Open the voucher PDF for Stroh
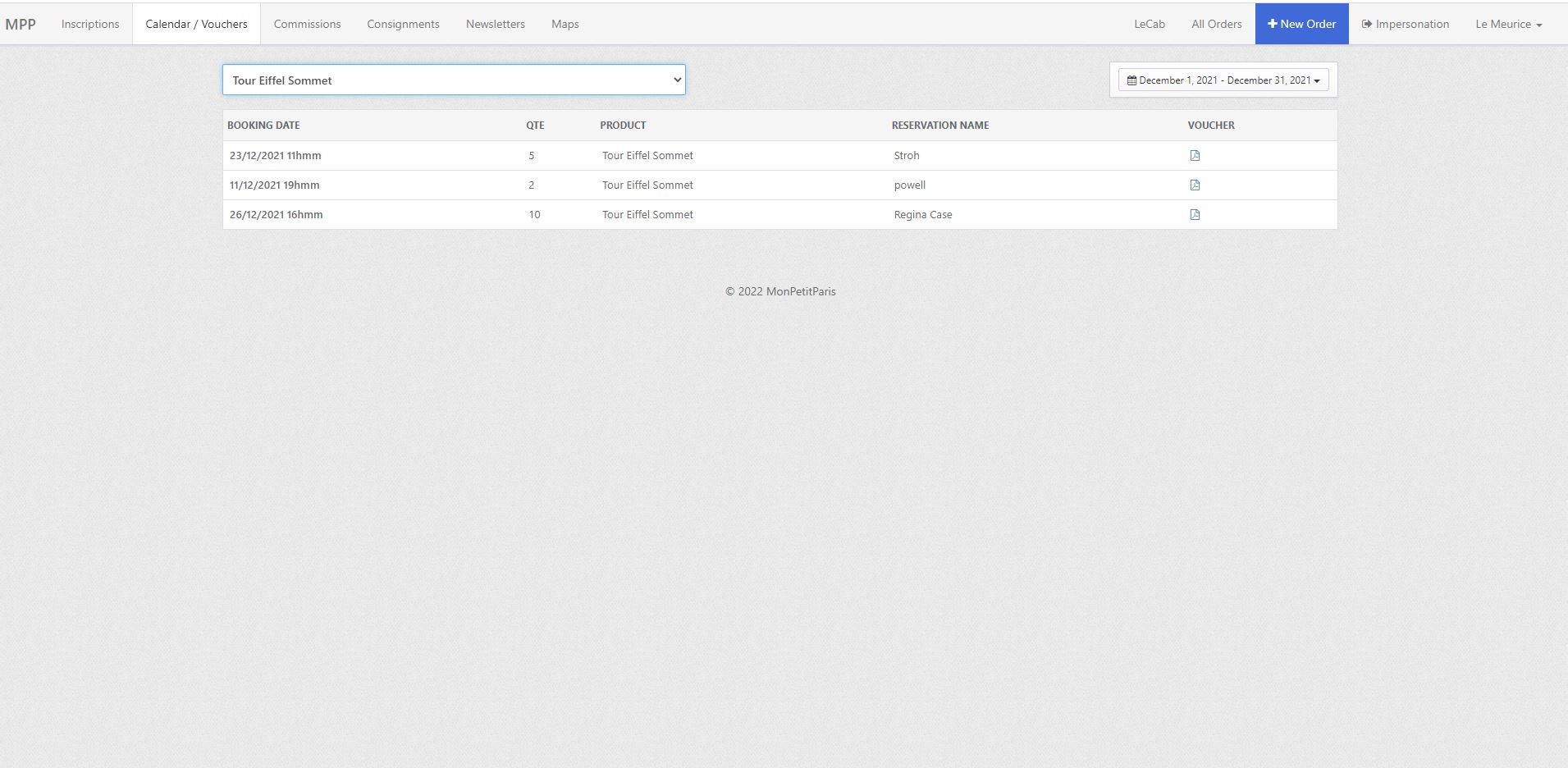Viewport: 1568px width, 768px height. coord(1195,156)
